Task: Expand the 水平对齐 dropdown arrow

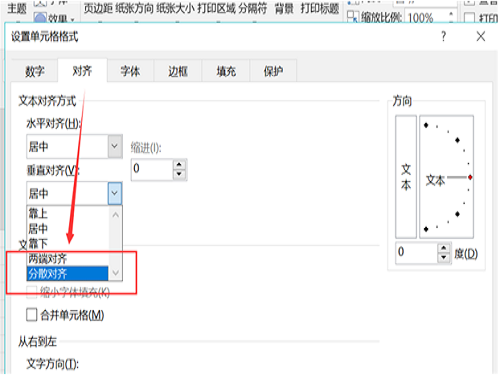Action: (x=115, y=146)
